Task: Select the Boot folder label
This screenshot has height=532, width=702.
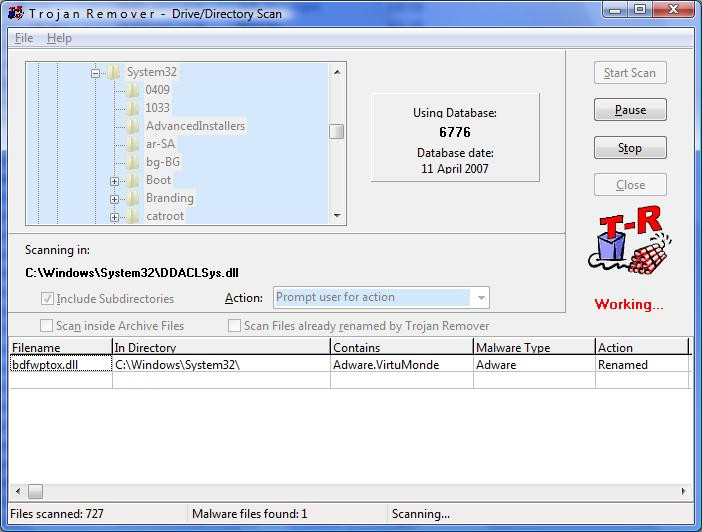Action: (x=158, y=180)
